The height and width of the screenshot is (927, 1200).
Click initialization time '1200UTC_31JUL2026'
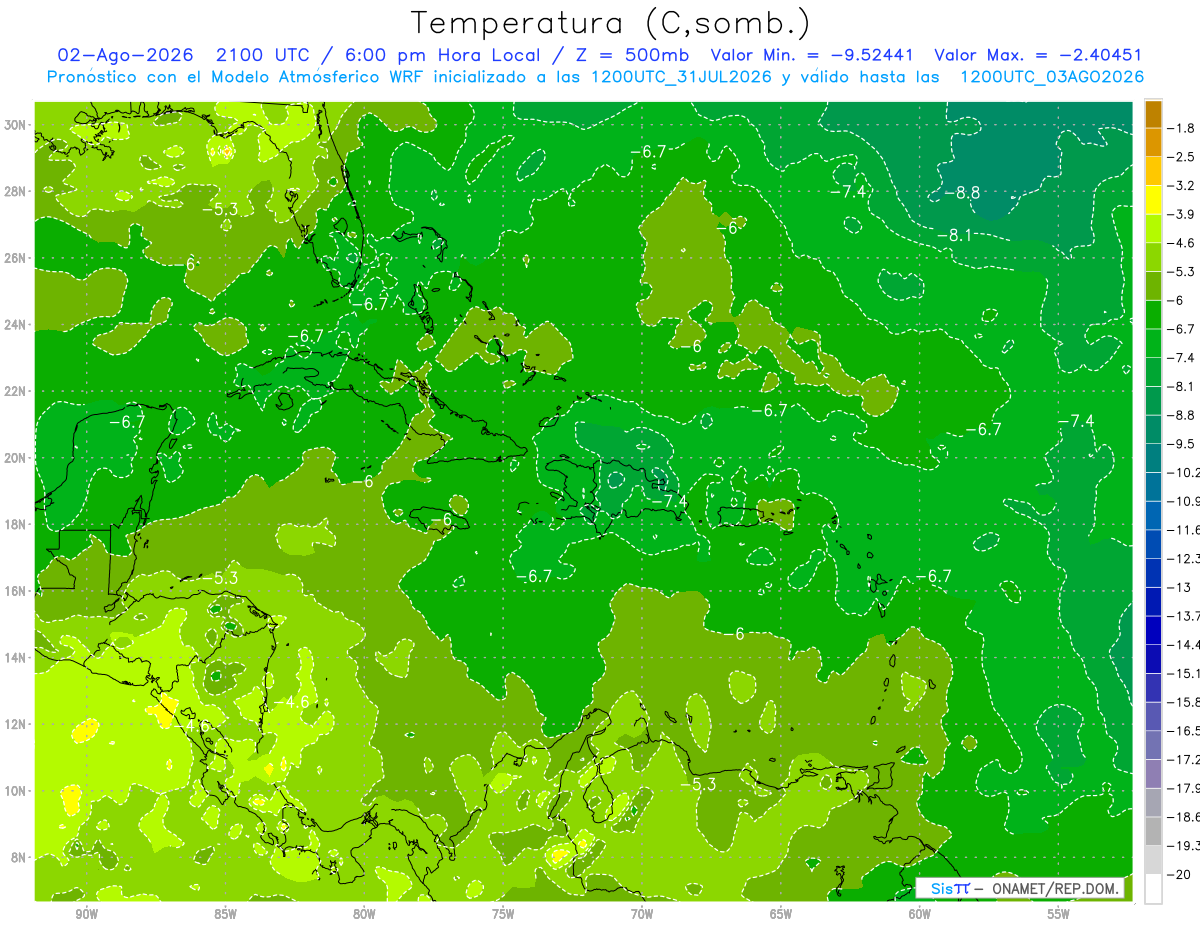pos(681,77)
